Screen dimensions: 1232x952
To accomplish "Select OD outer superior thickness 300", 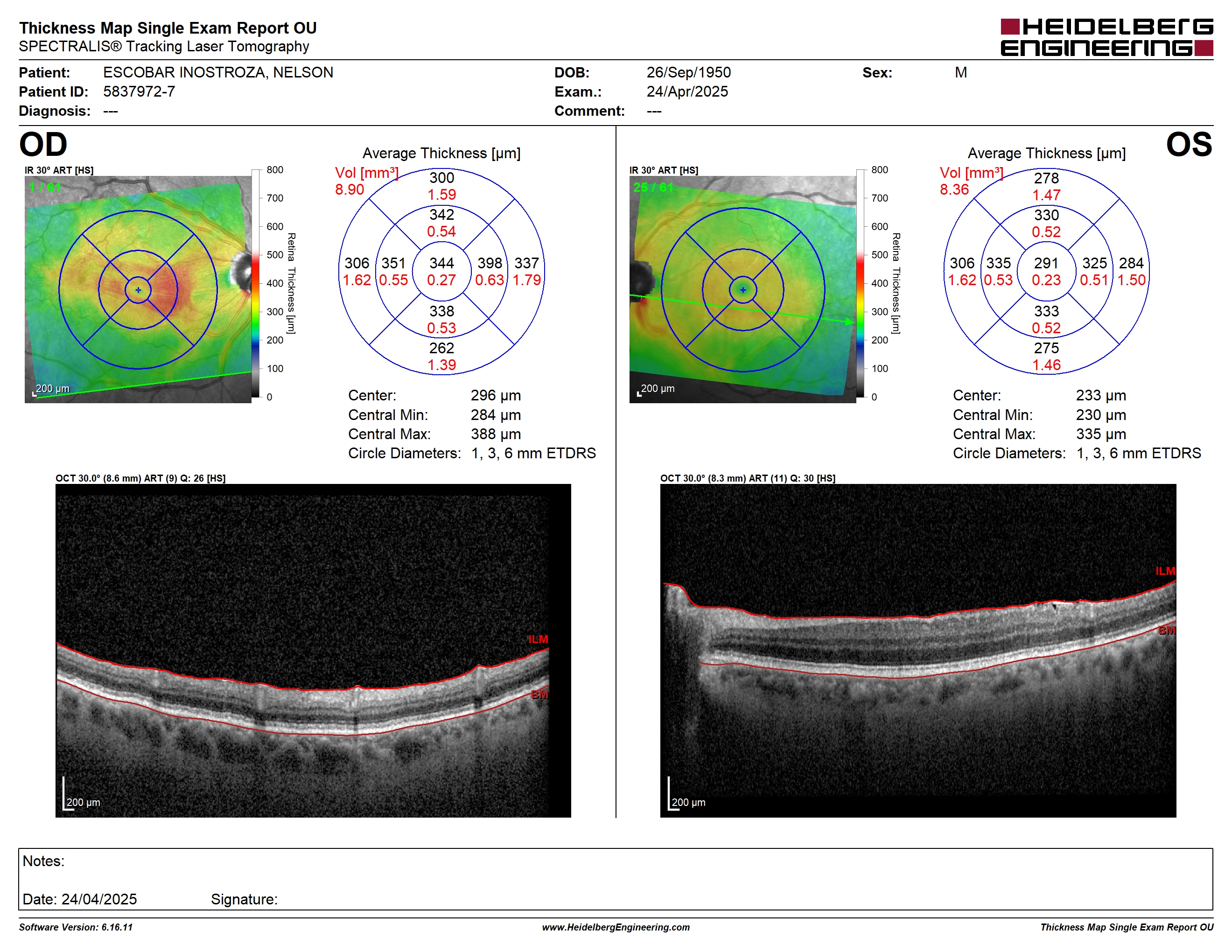I will click(x=441, y=178).
